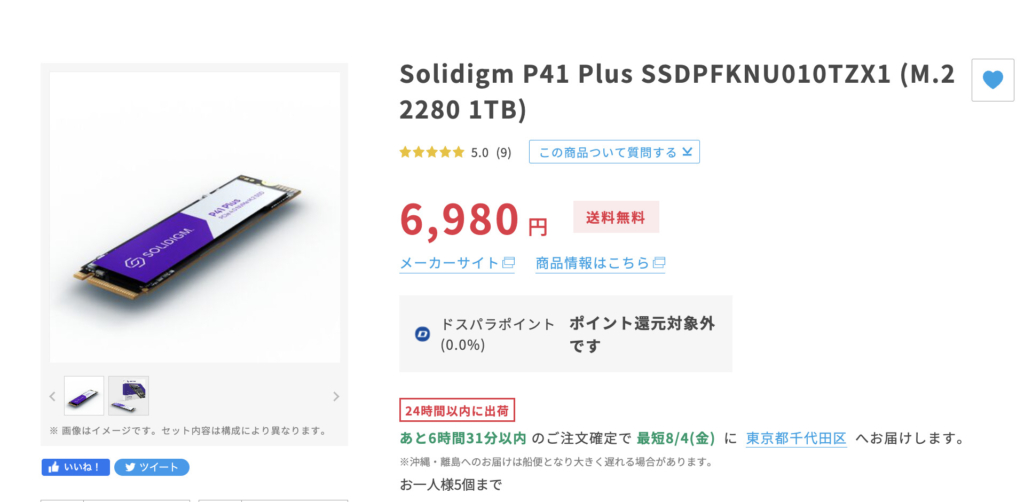This screenshot has height=502, width=1024.
Task: Show previous thumbnail with left arrow
Action: (52, 396)
